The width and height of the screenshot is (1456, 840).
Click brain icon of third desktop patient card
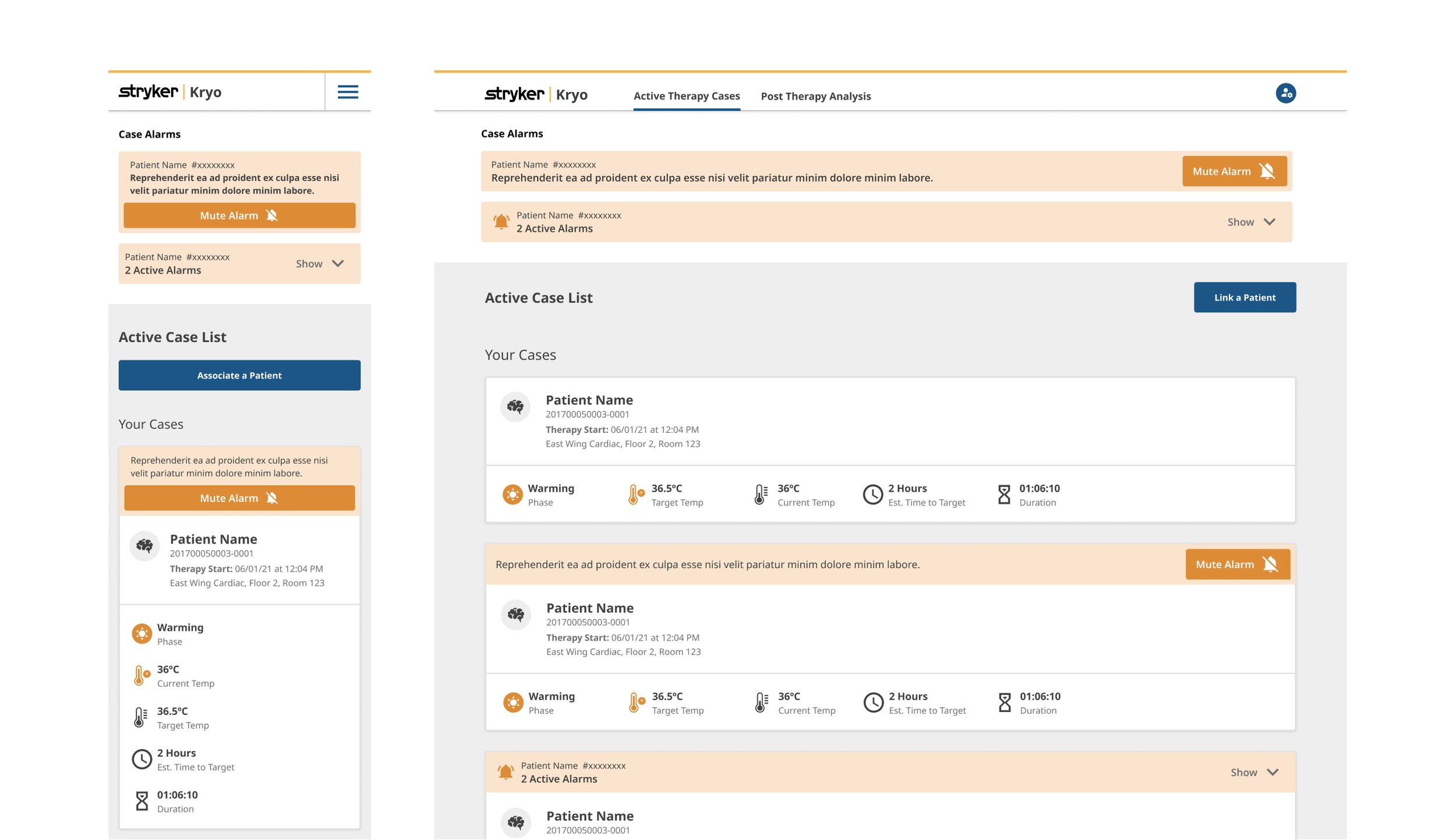(x=515, y=823)
